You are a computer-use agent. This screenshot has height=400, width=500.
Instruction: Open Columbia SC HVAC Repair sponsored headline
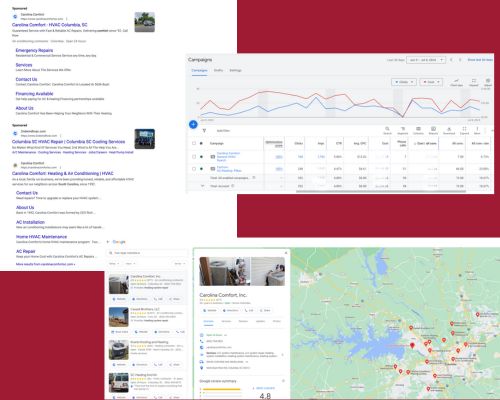point(68,142)
